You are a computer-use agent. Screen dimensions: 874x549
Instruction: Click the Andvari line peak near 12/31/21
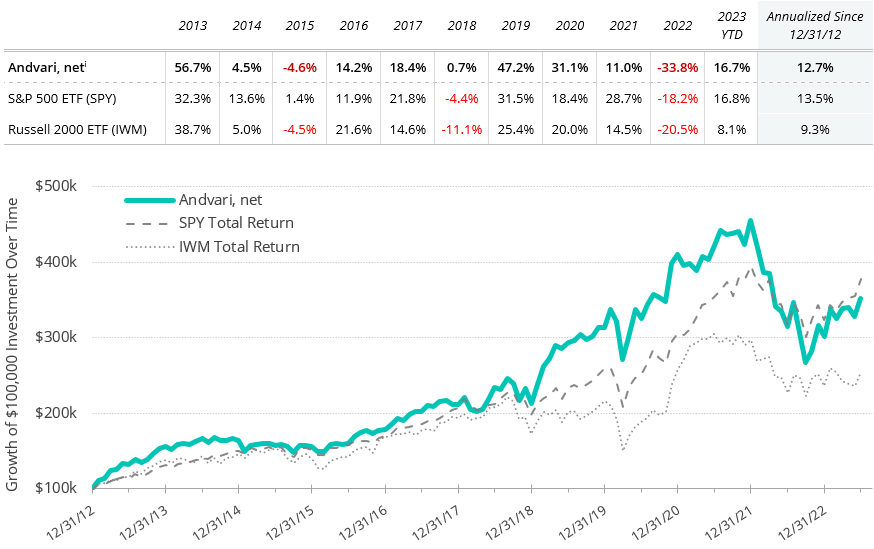[x=750, y=220]
